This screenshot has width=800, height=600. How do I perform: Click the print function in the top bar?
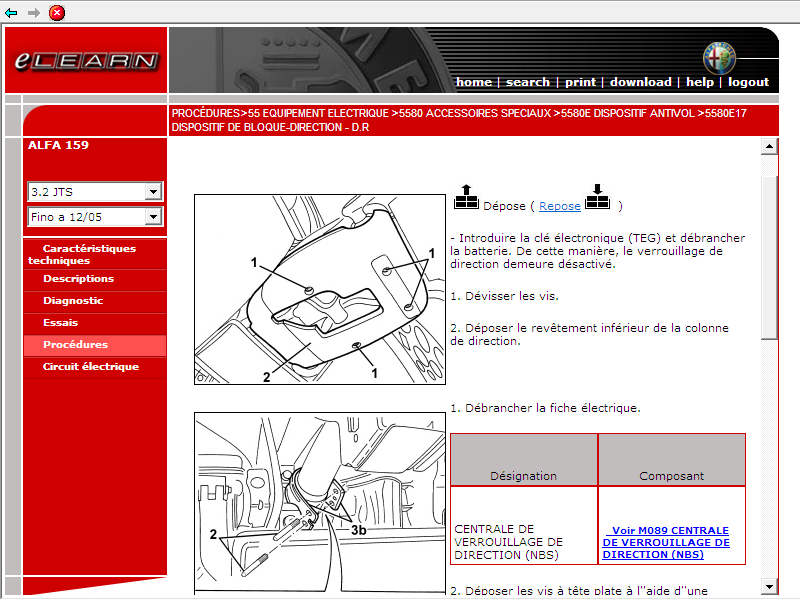point(580,82)
